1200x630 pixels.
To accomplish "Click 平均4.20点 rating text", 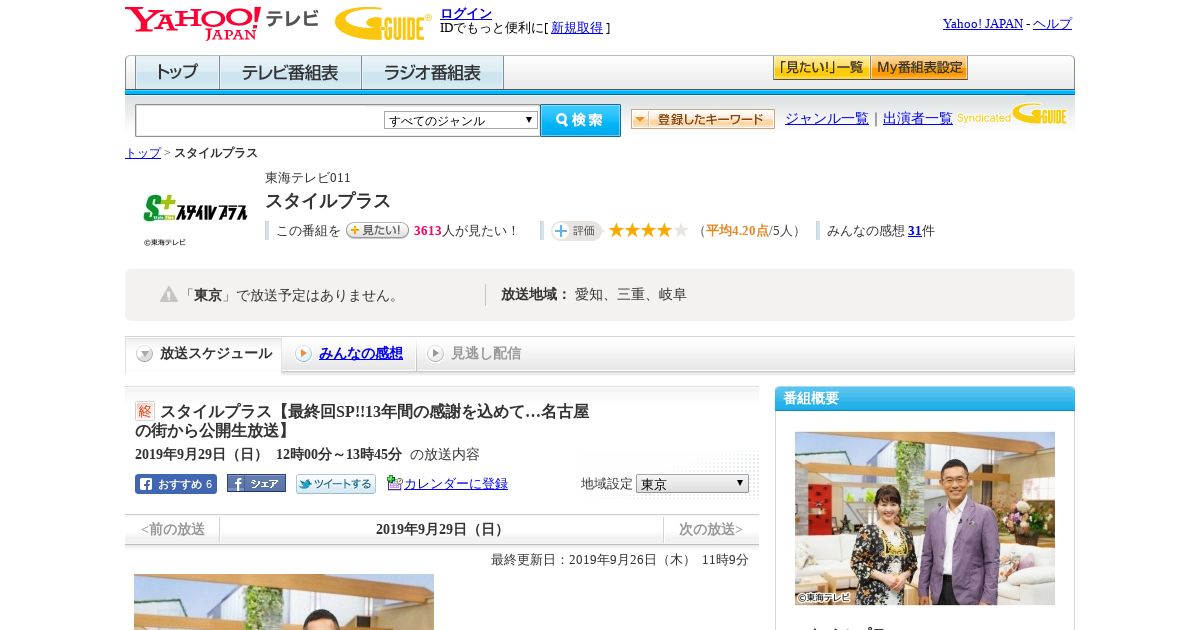I will (737, 231).
